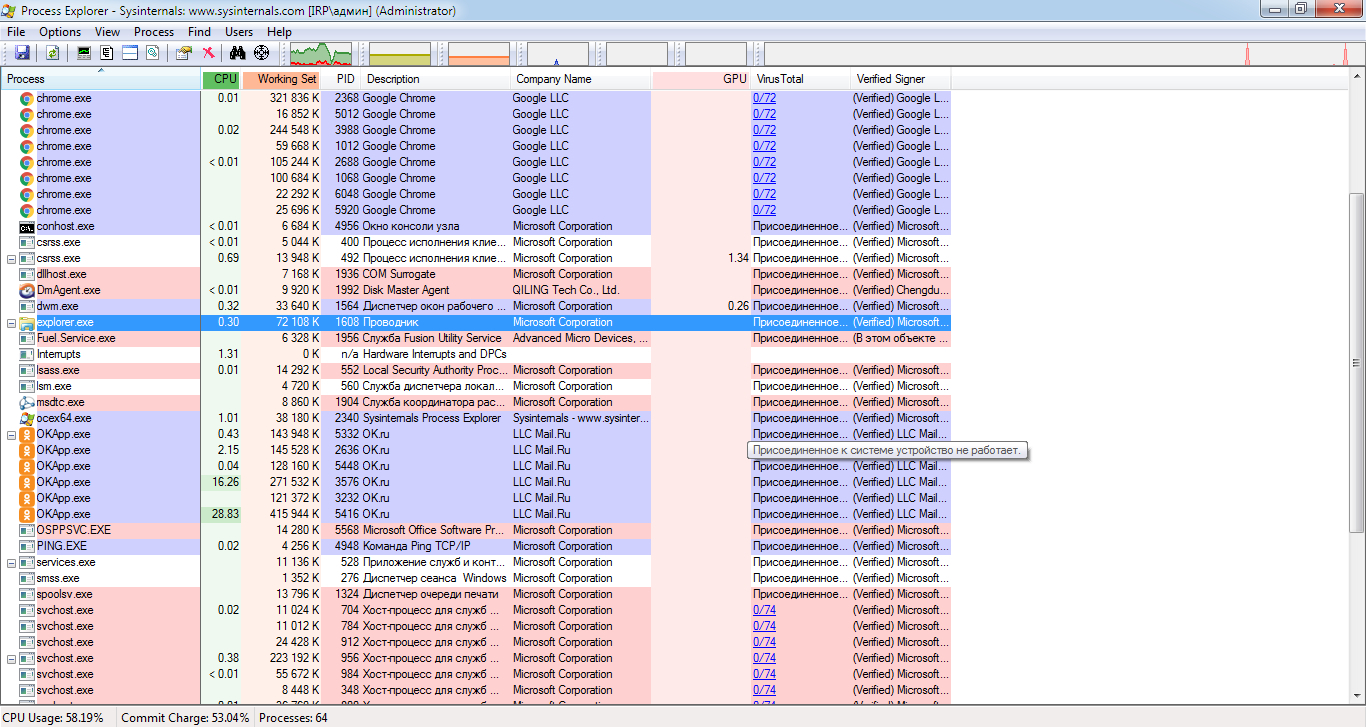Collapse the OKApp.exe PID 5332 tree node
1366x728 pixels.
click(x=11, y=435)
